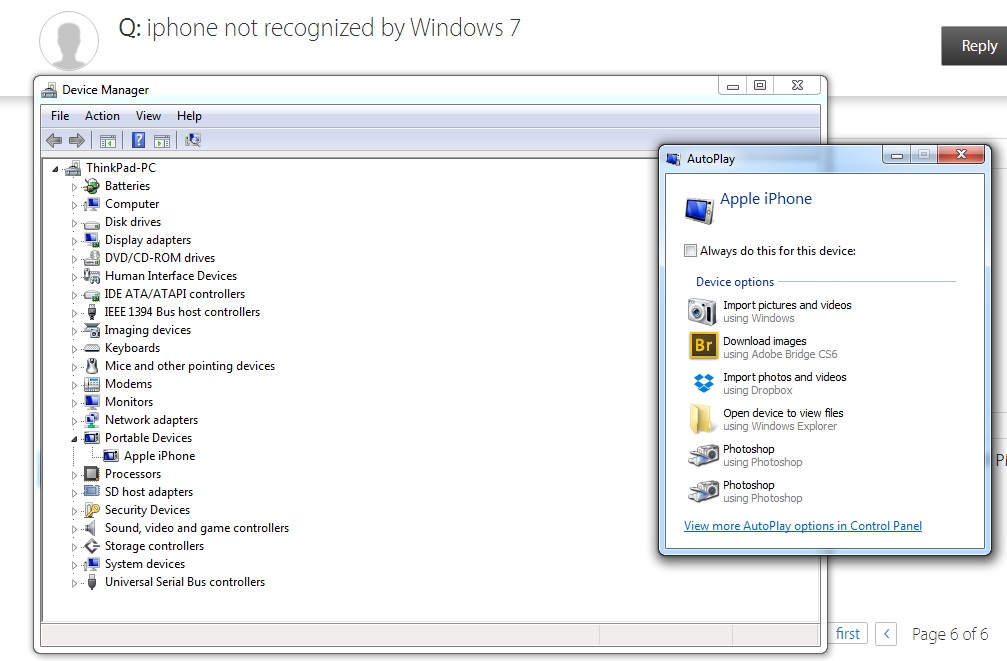Click the properties pane toolbar icon next to Help

(x=162, y=141)
